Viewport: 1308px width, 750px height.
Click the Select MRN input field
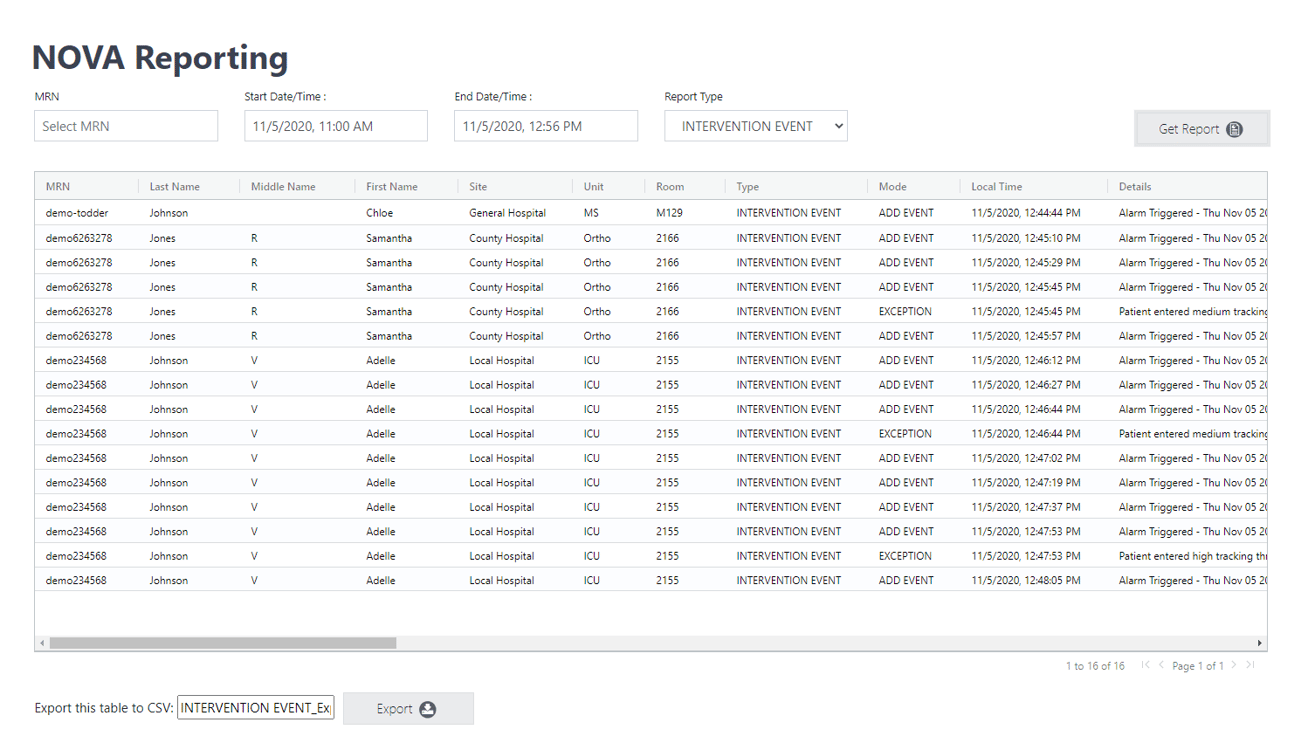126,126
